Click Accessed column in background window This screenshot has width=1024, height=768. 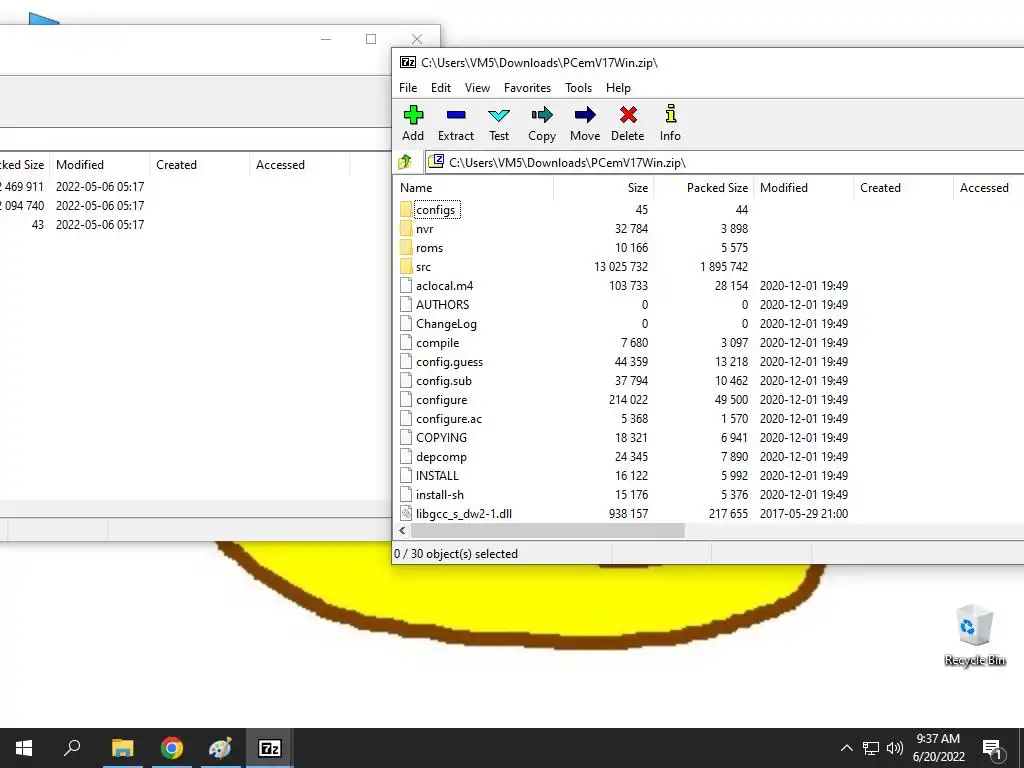click(299, 165)
